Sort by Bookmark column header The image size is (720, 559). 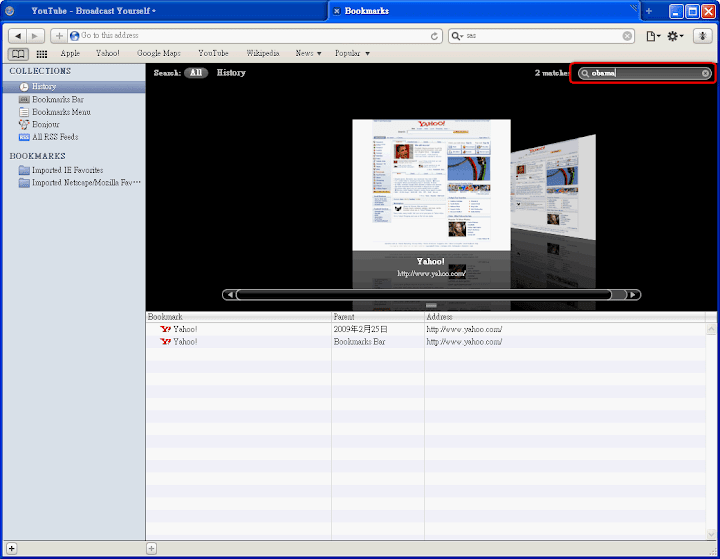coord(238,317)
